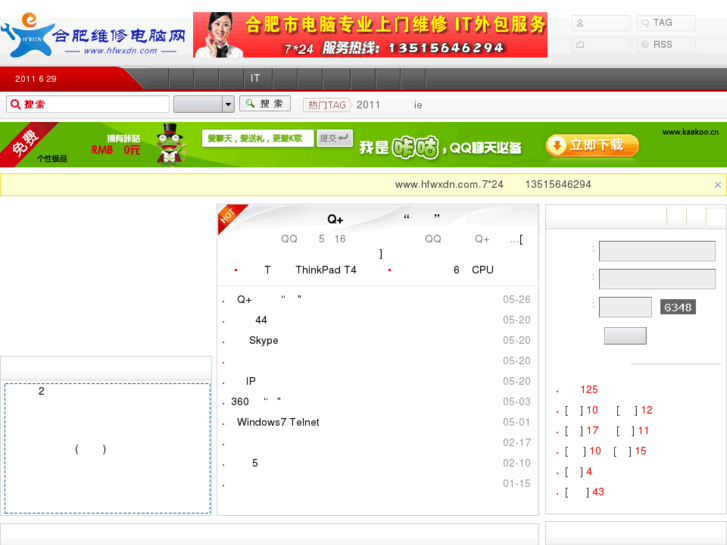Open the 6 CPU article link
This screenshot has height=545, width=727.
[473, 270]
